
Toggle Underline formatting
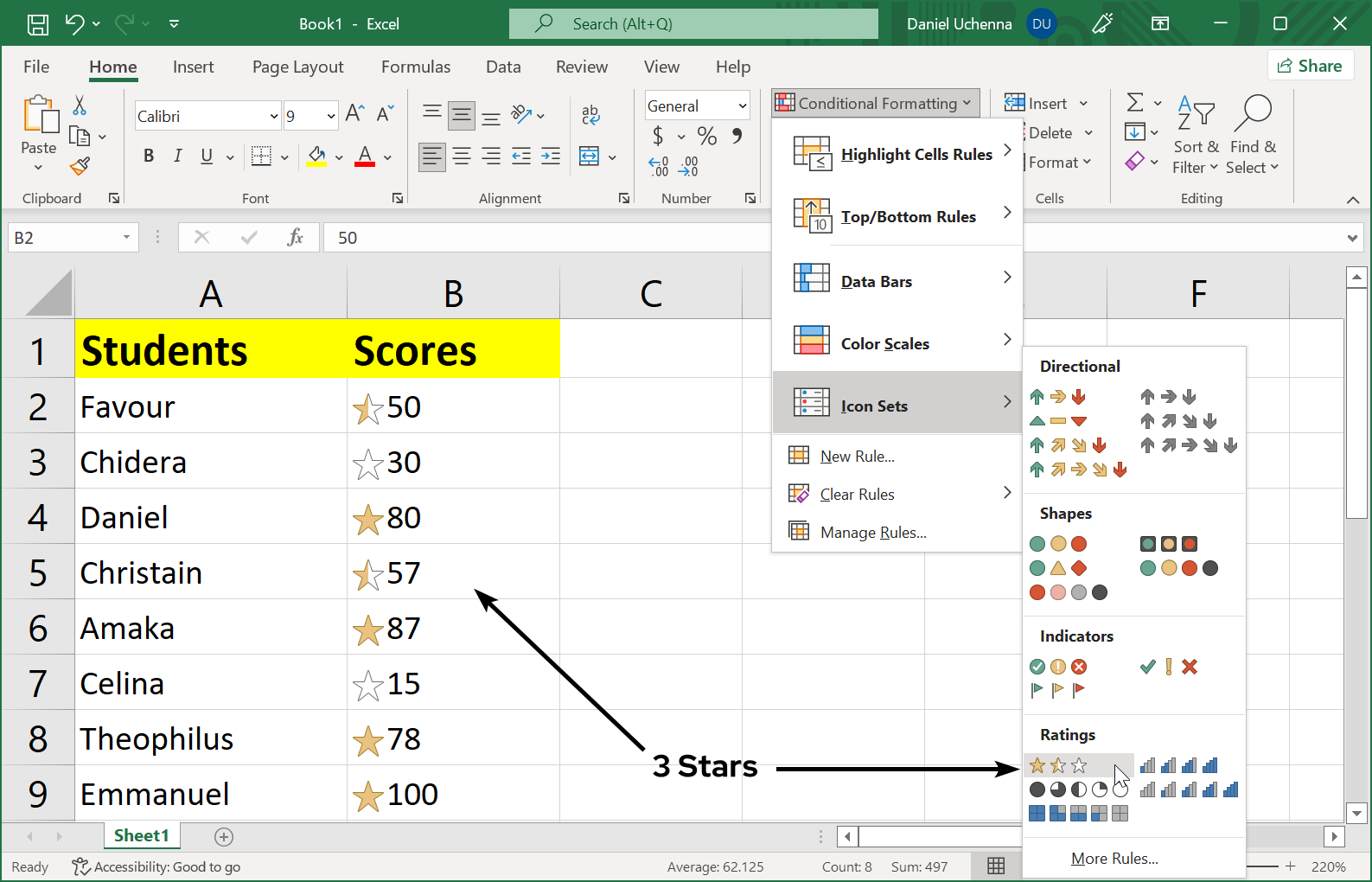point(207,156)
